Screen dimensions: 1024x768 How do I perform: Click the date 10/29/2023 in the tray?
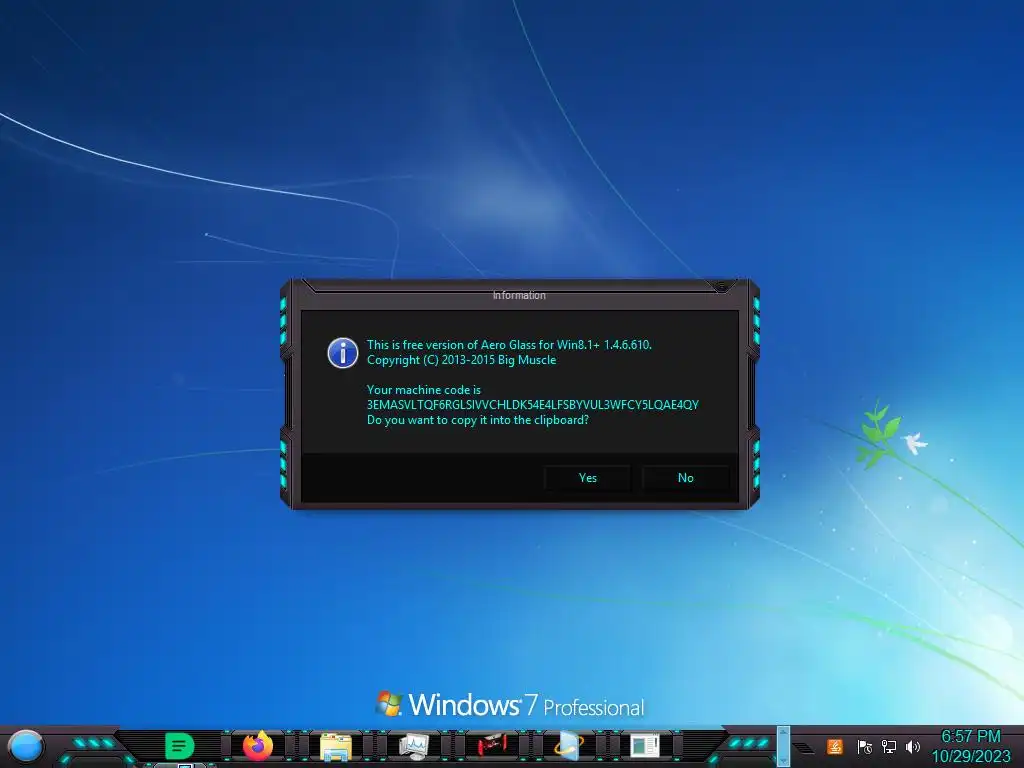coord(970,757)
